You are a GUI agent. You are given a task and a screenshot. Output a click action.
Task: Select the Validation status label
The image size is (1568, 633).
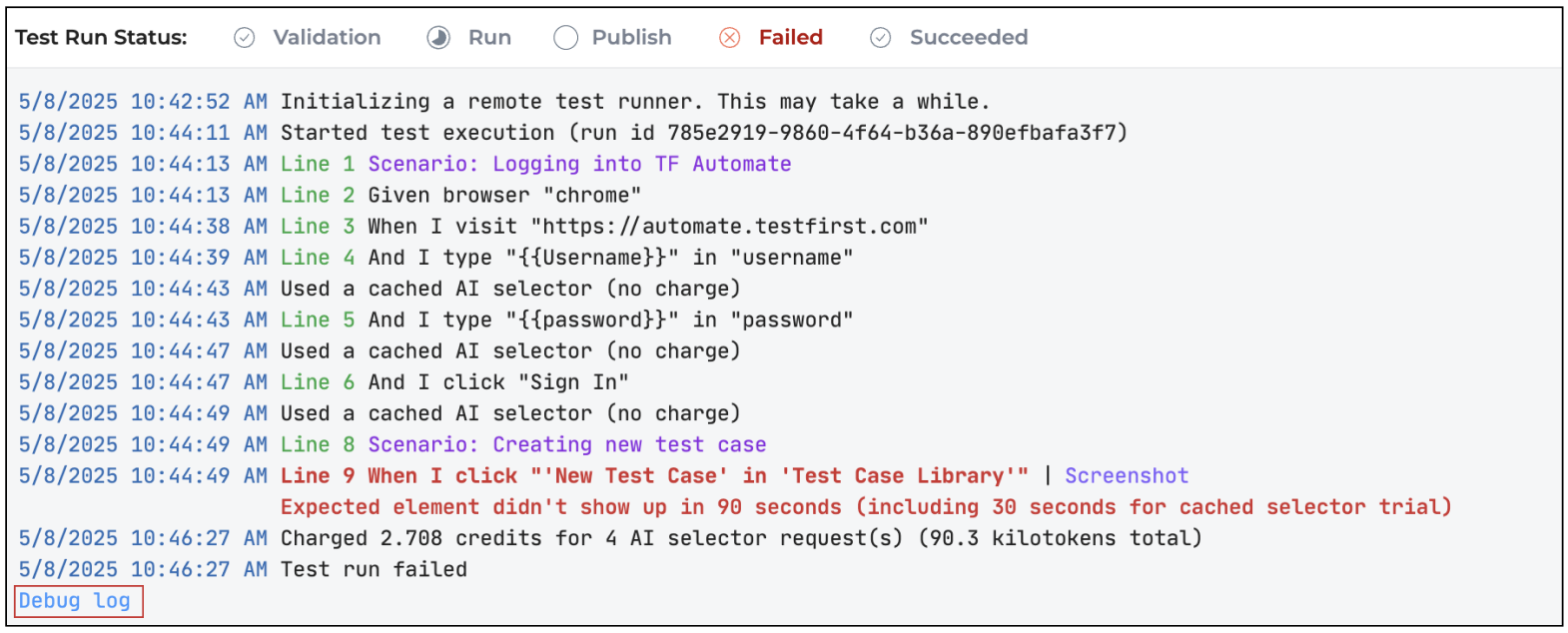(327, 38)
